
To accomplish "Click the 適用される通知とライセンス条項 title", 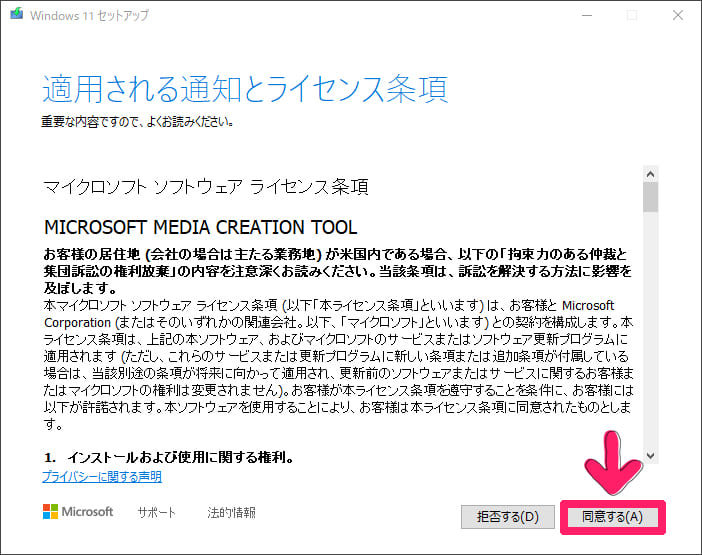I will click(245, 89).
